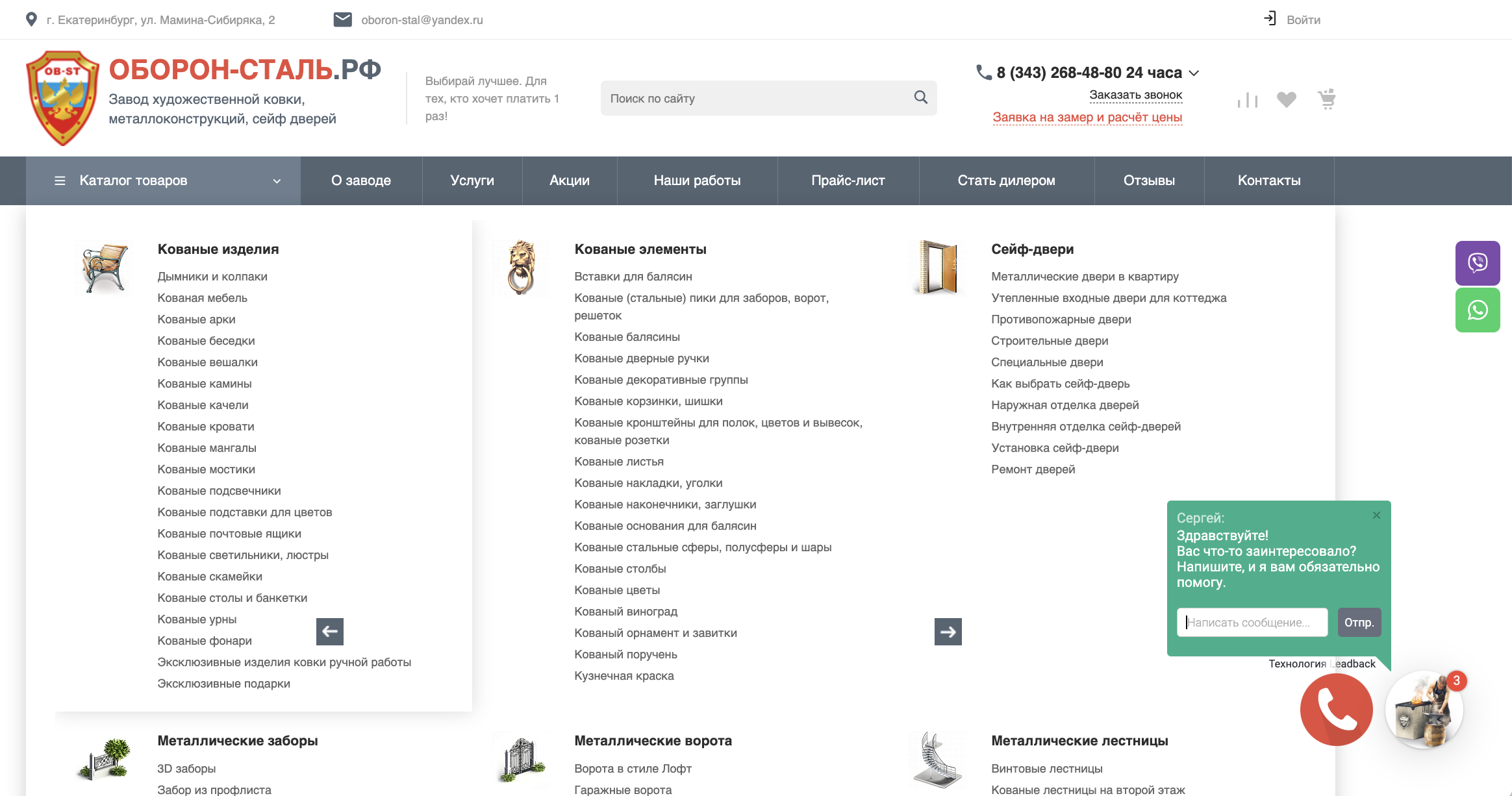Select Ворота в стиле Лофт
The width and height of the screenshot is (1512, 796).
633,769
